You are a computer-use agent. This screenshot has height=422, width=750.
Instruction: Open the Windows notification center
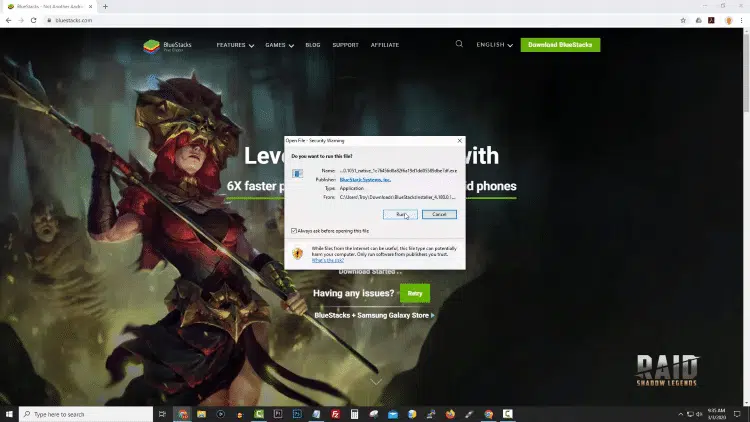pyautogui.click(x=738, y=414)
